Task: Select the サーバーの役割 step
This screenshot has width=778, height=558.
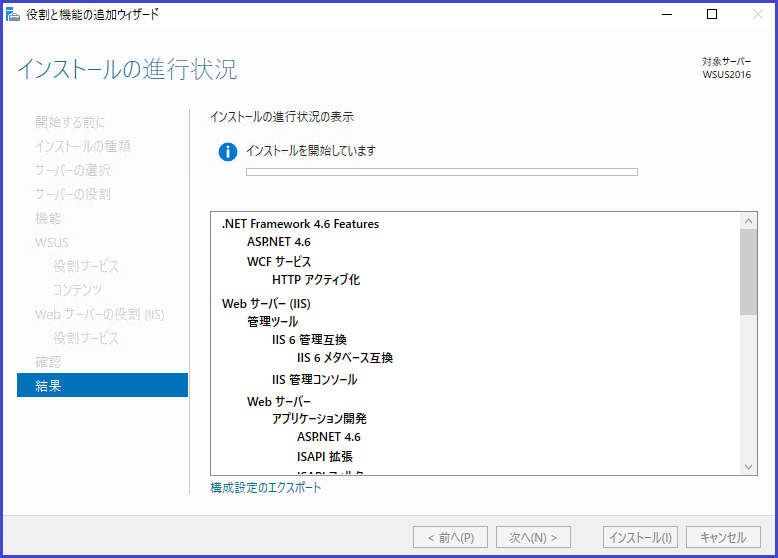Action: [x=73, y=194]
